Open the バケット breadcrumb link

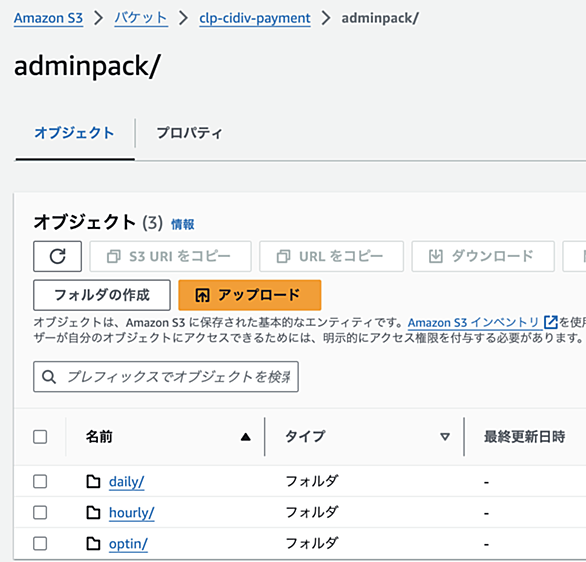tap(141, 18)
